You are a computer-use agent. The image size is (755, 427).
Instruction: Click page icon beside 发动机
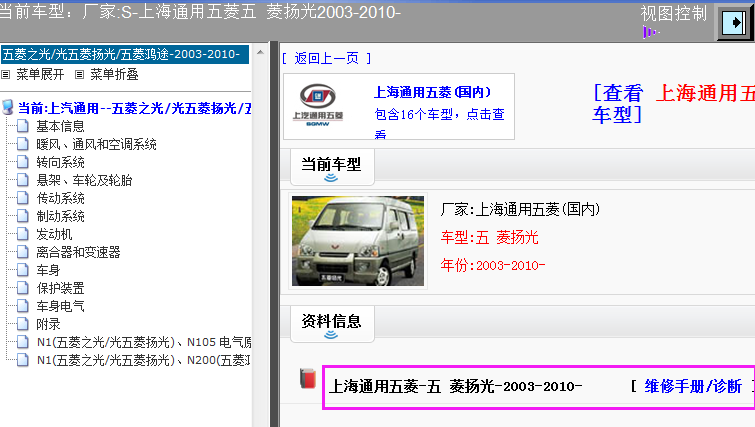[x=23, y=234]
